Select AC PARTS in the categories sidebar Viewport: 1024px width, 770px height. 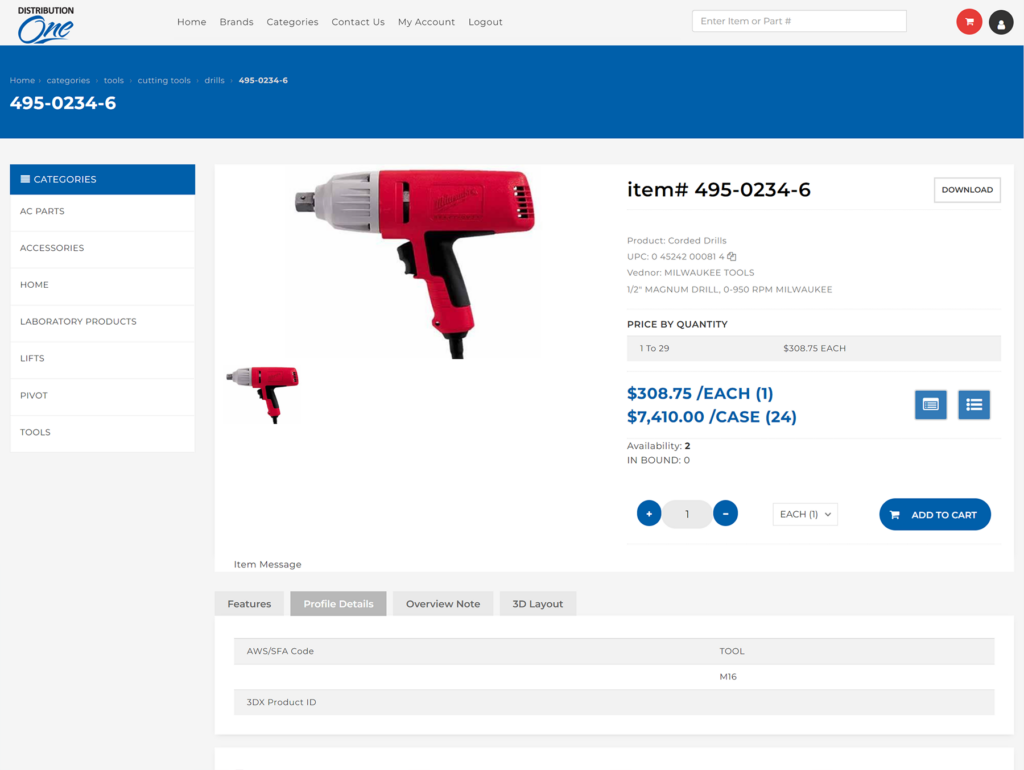click(x=103, y=212)
